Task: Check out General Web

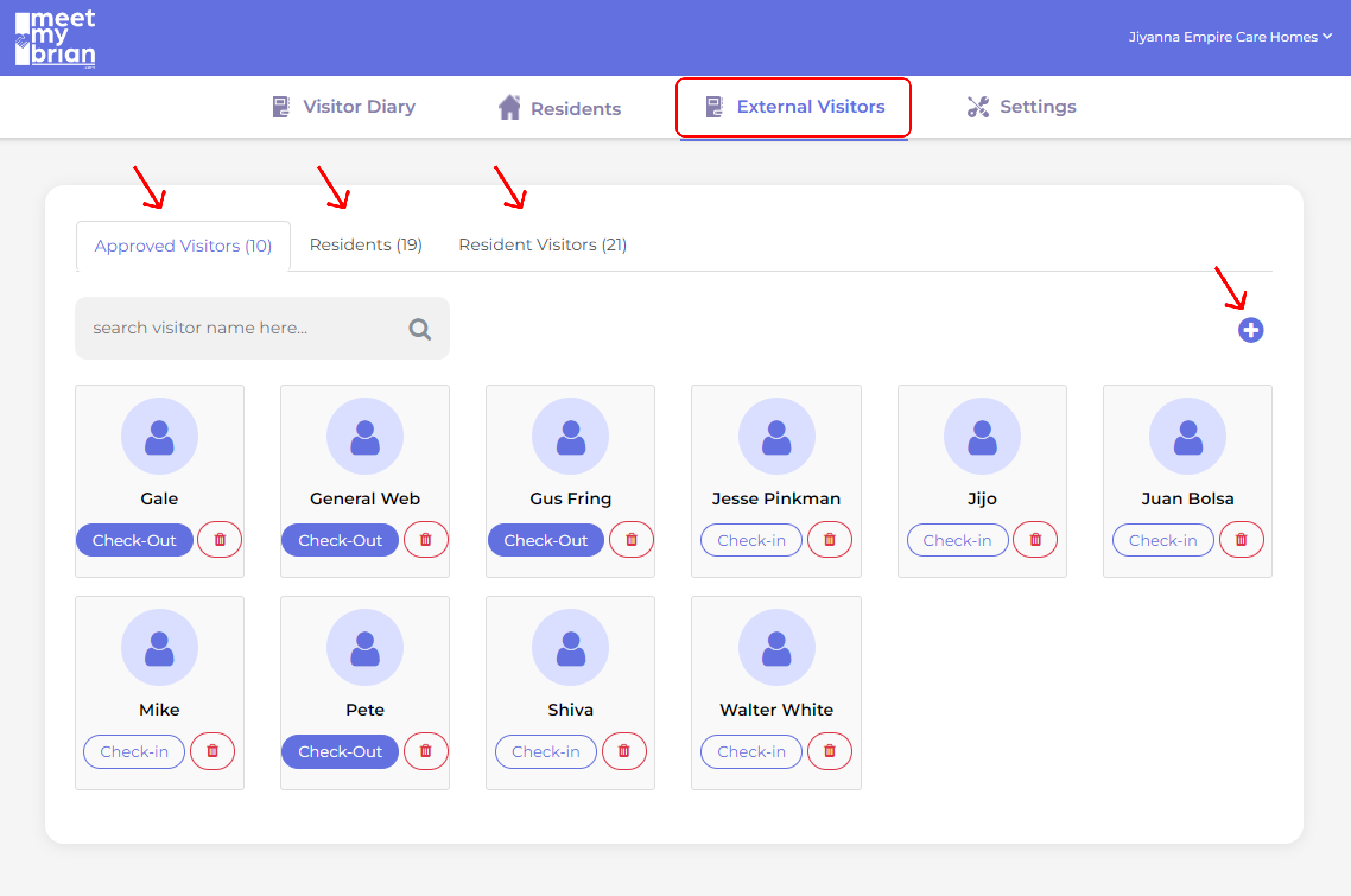Action: [340, 540]
